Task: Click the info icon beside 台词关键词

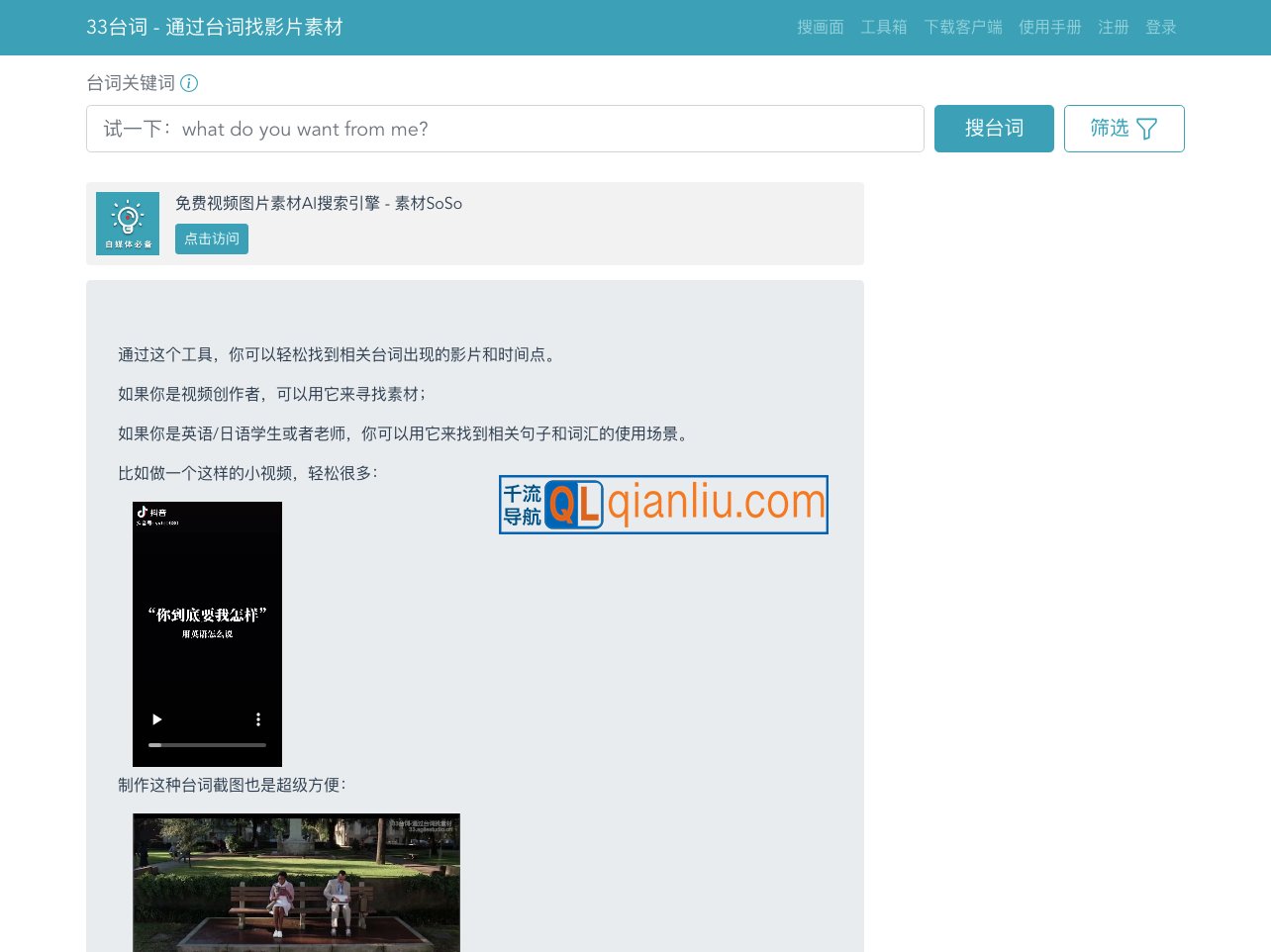Action: 189,83
